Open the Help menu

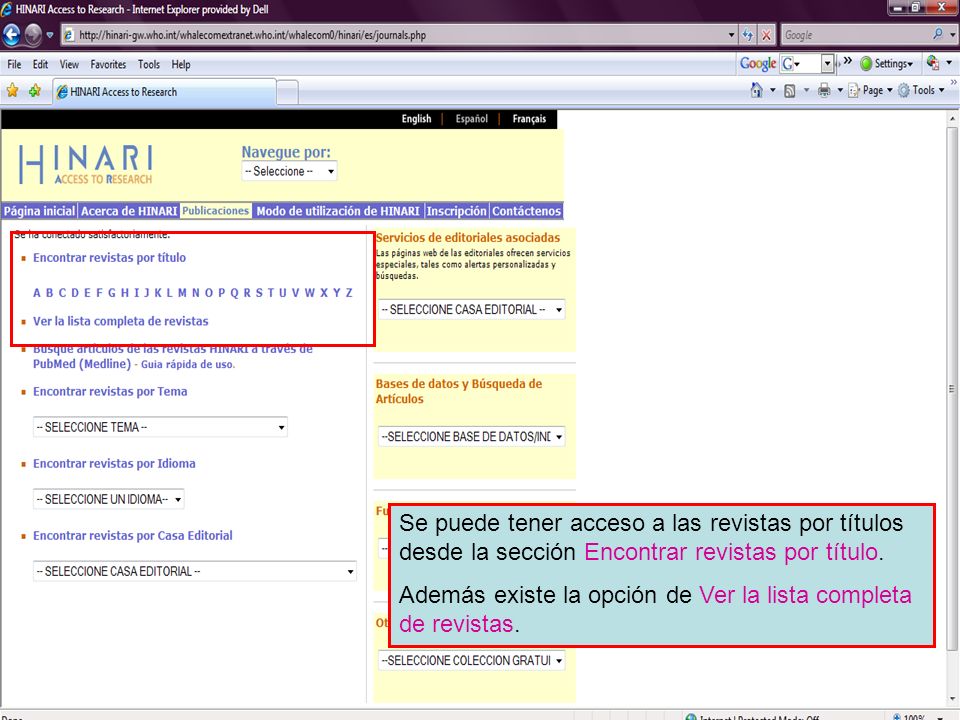click(181, 64)
